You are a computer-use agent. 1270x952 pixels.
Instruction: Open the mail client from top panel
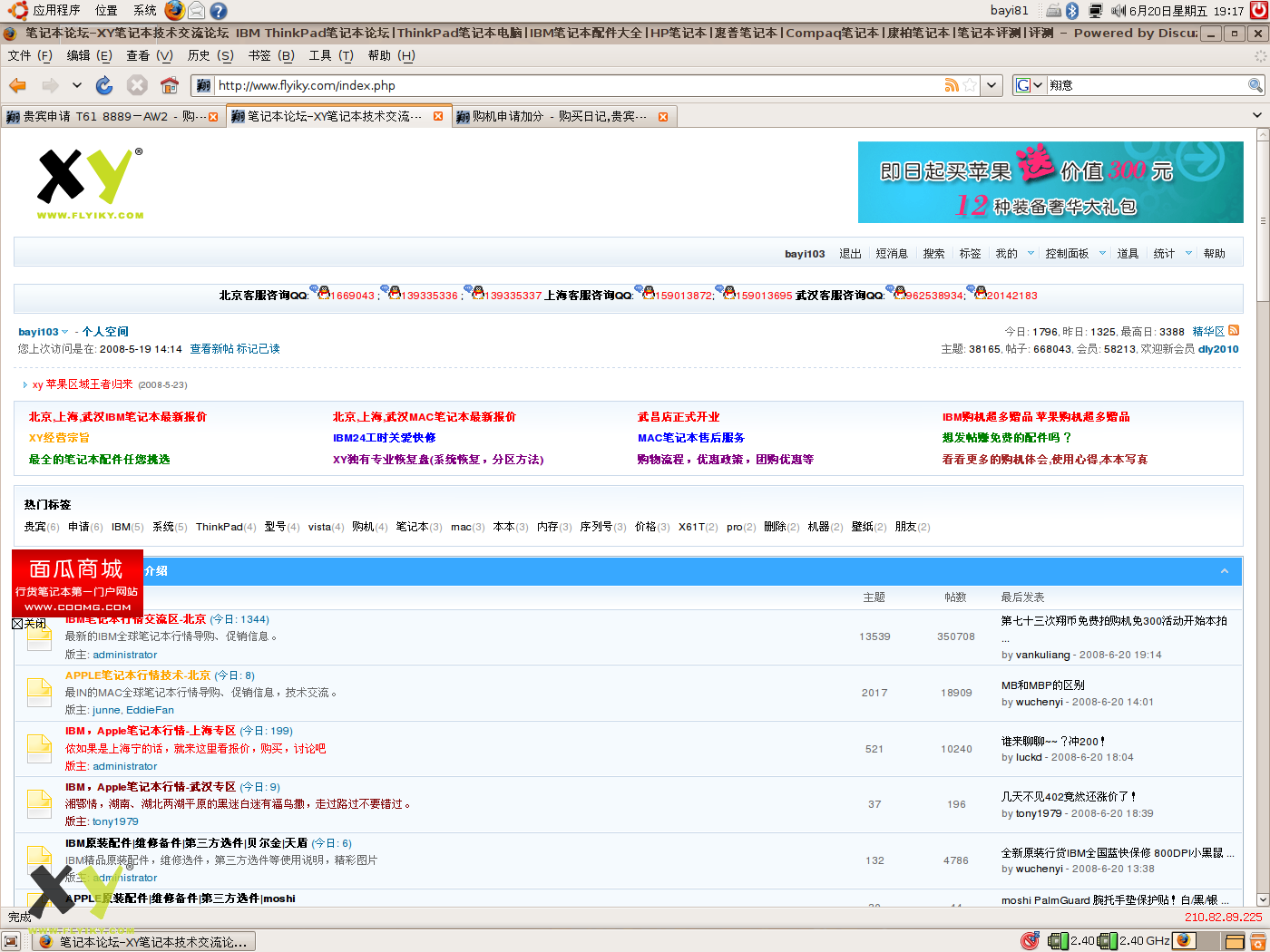[196, 11]
